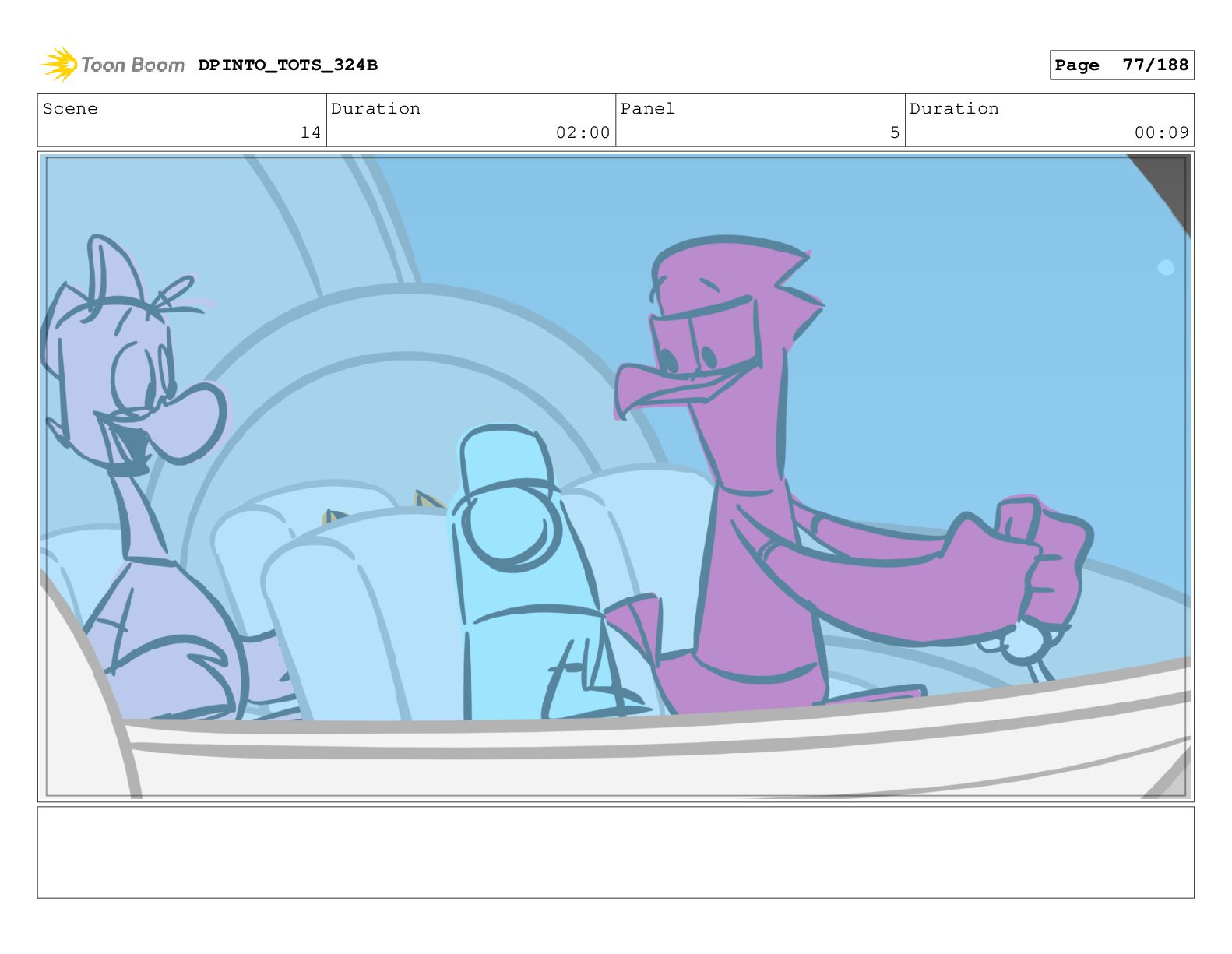The height and width of the screenshot is (954, 1232).
Task: Click the Page 77/188 indicator
Action: 1121,65
